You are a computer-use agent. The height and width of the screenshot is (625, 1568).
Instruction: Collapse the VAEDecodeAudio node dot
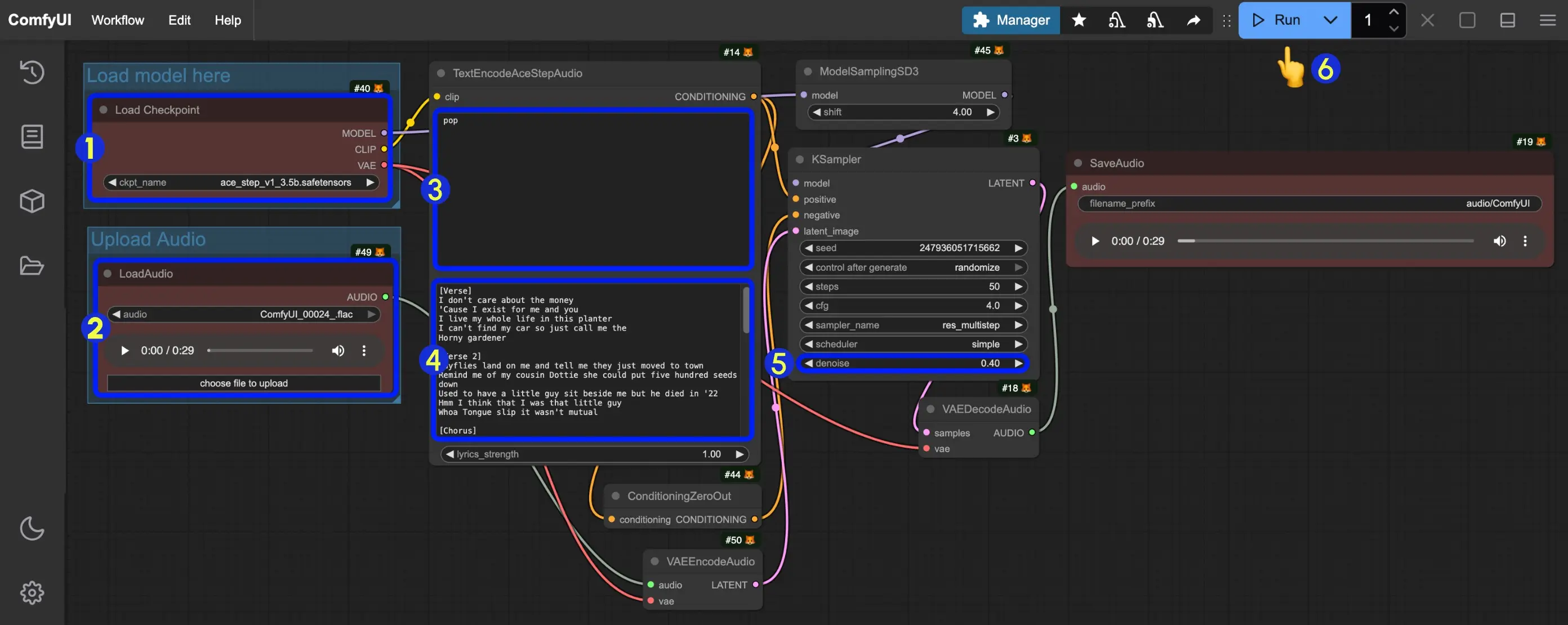click(x=930, y=409)
